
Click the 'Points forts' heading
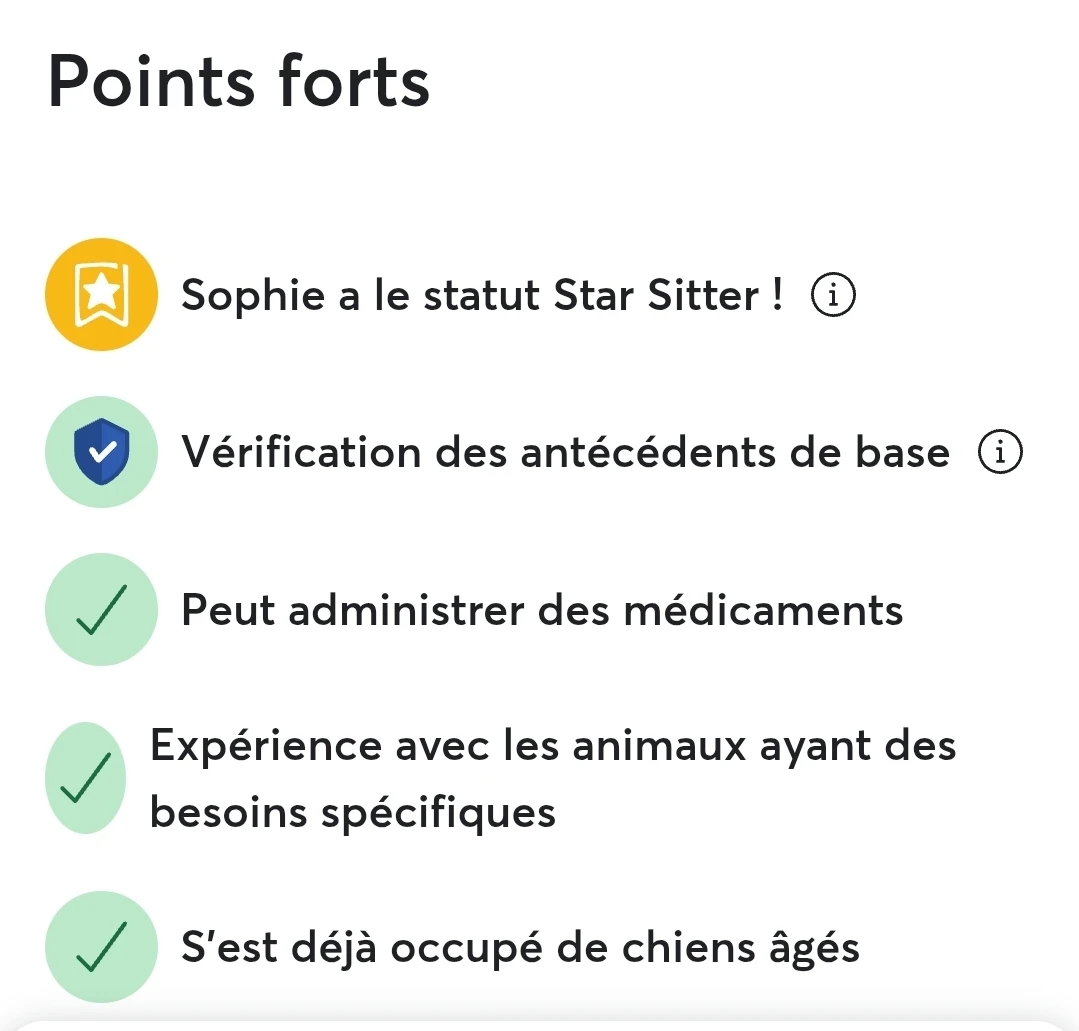(x=239, y=81)
